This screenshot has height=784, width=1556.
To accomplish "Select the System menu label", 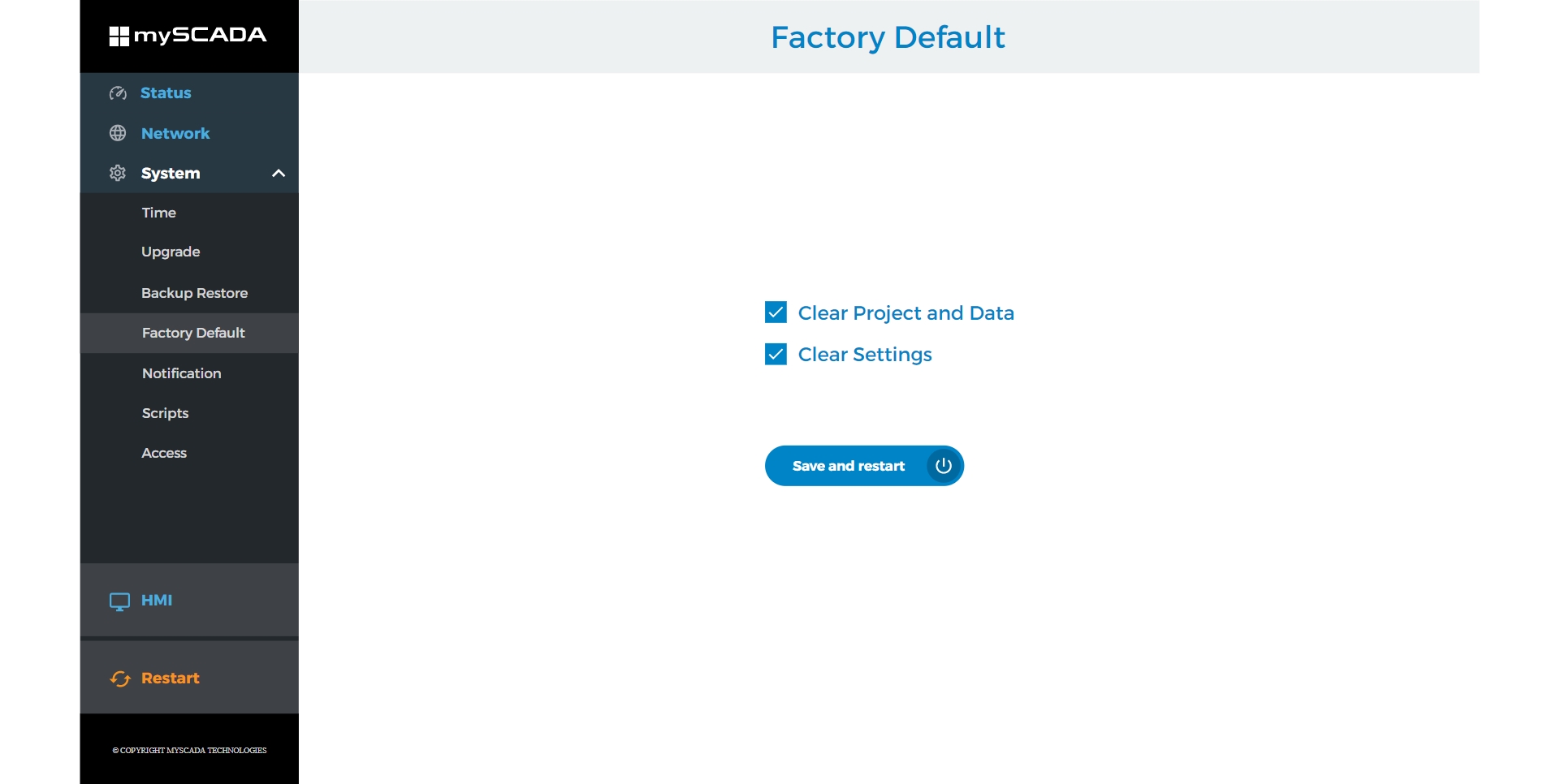I will pos(171,173).
